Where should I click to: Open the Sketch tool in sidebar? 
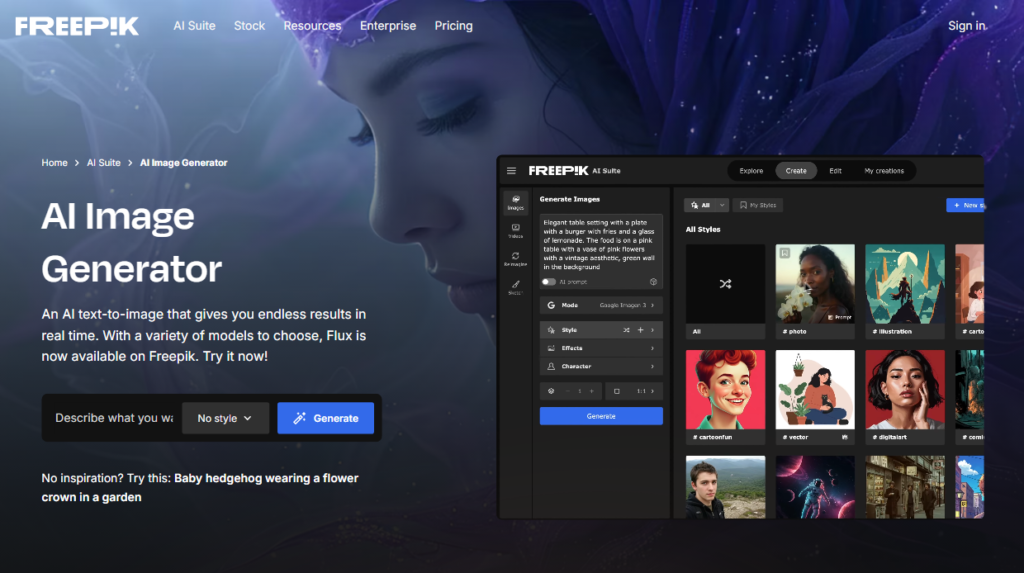[515, 288]
